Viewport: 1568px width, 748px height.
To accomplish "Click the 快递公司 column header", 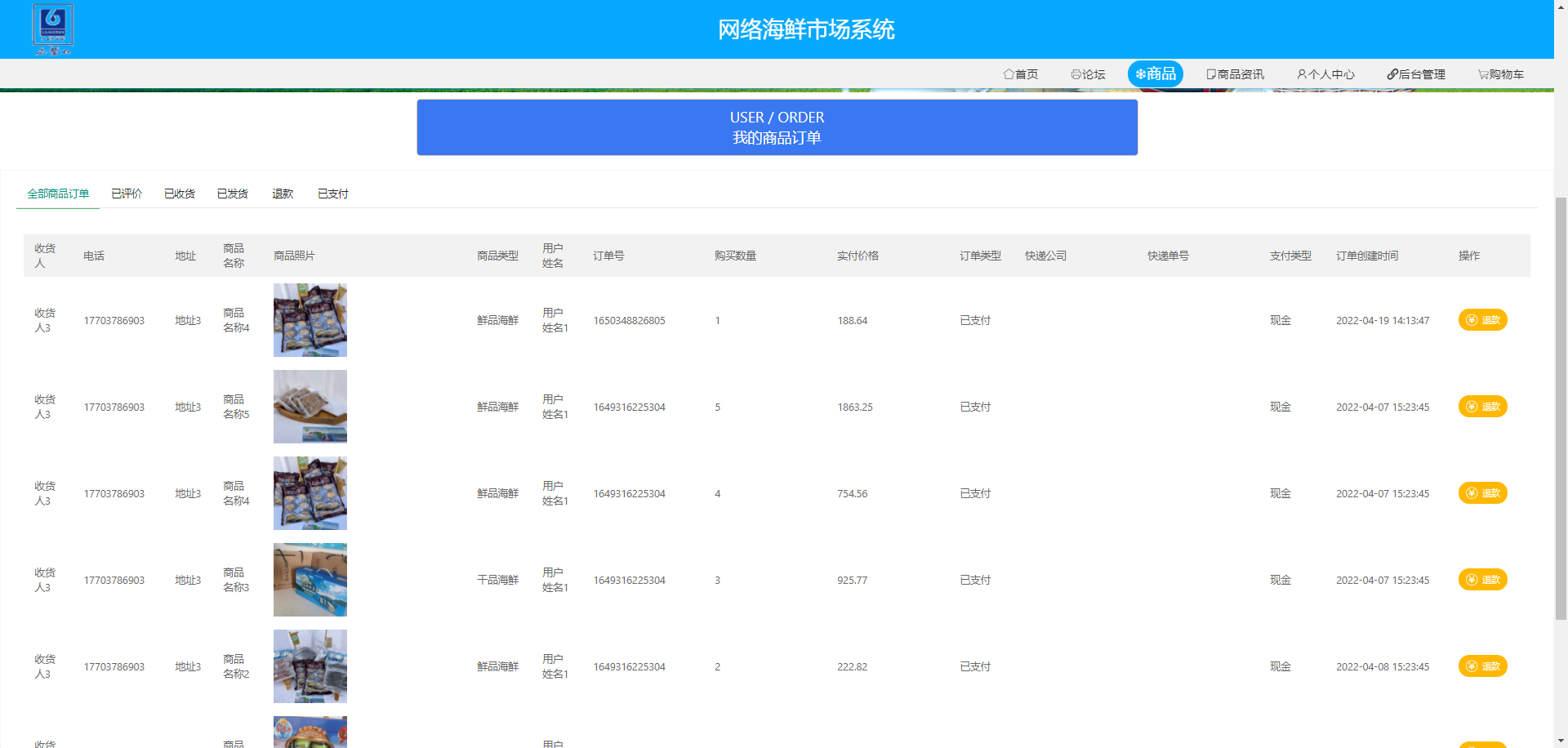I will pyautogui.click(x=1045, y=256).
